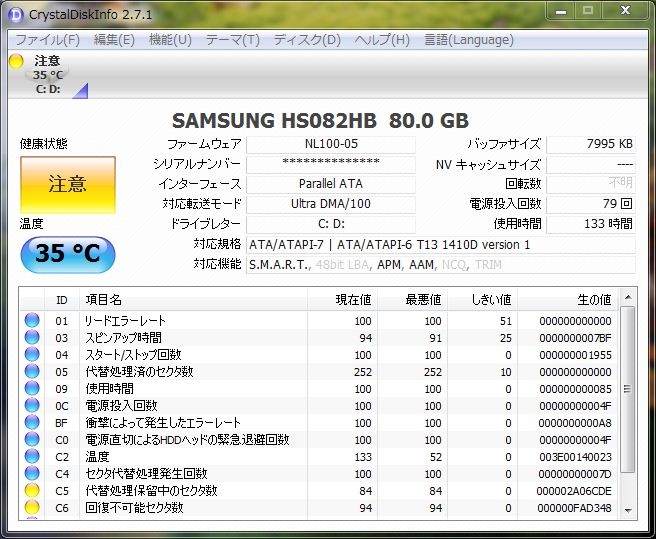Click the drive letter field C: D:
Screen dimensions: 656x539
331,224
